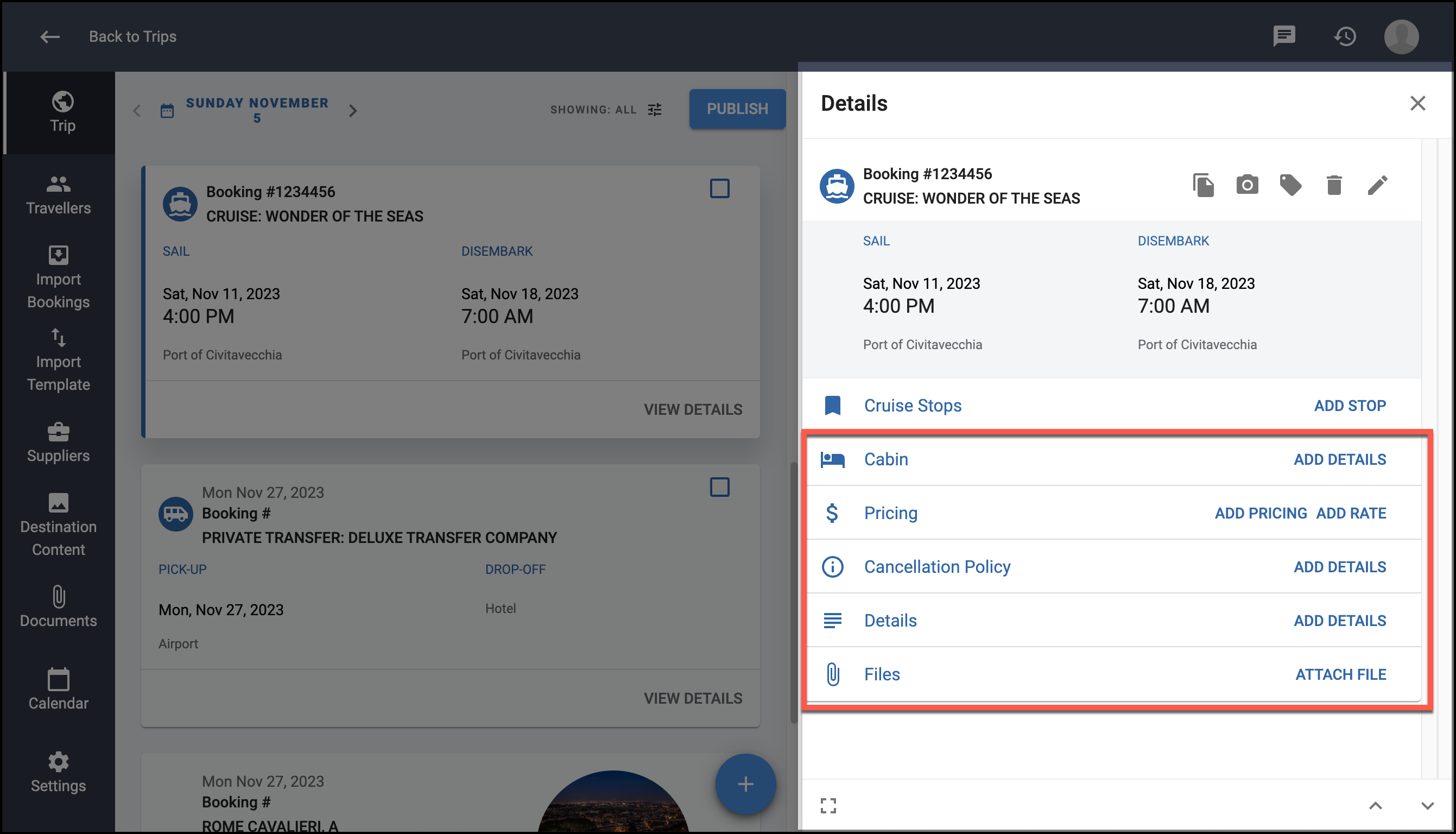The width and height of the screenshot is (1456, 834).
Task: Open the Documents sidebar section
Action: tap(59, 607)
